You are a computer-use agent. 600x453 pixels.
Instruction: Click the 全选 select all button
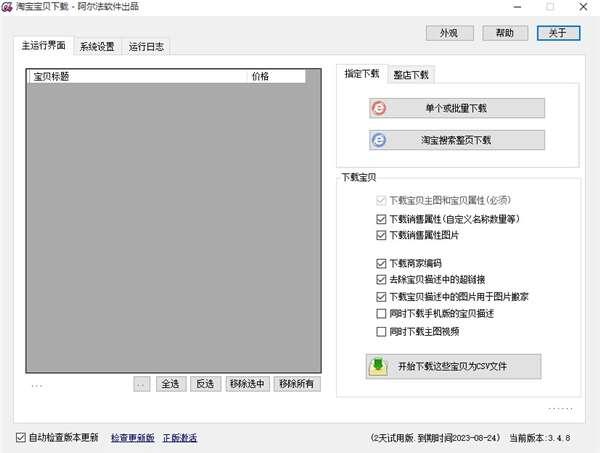[x=171, y=384]
